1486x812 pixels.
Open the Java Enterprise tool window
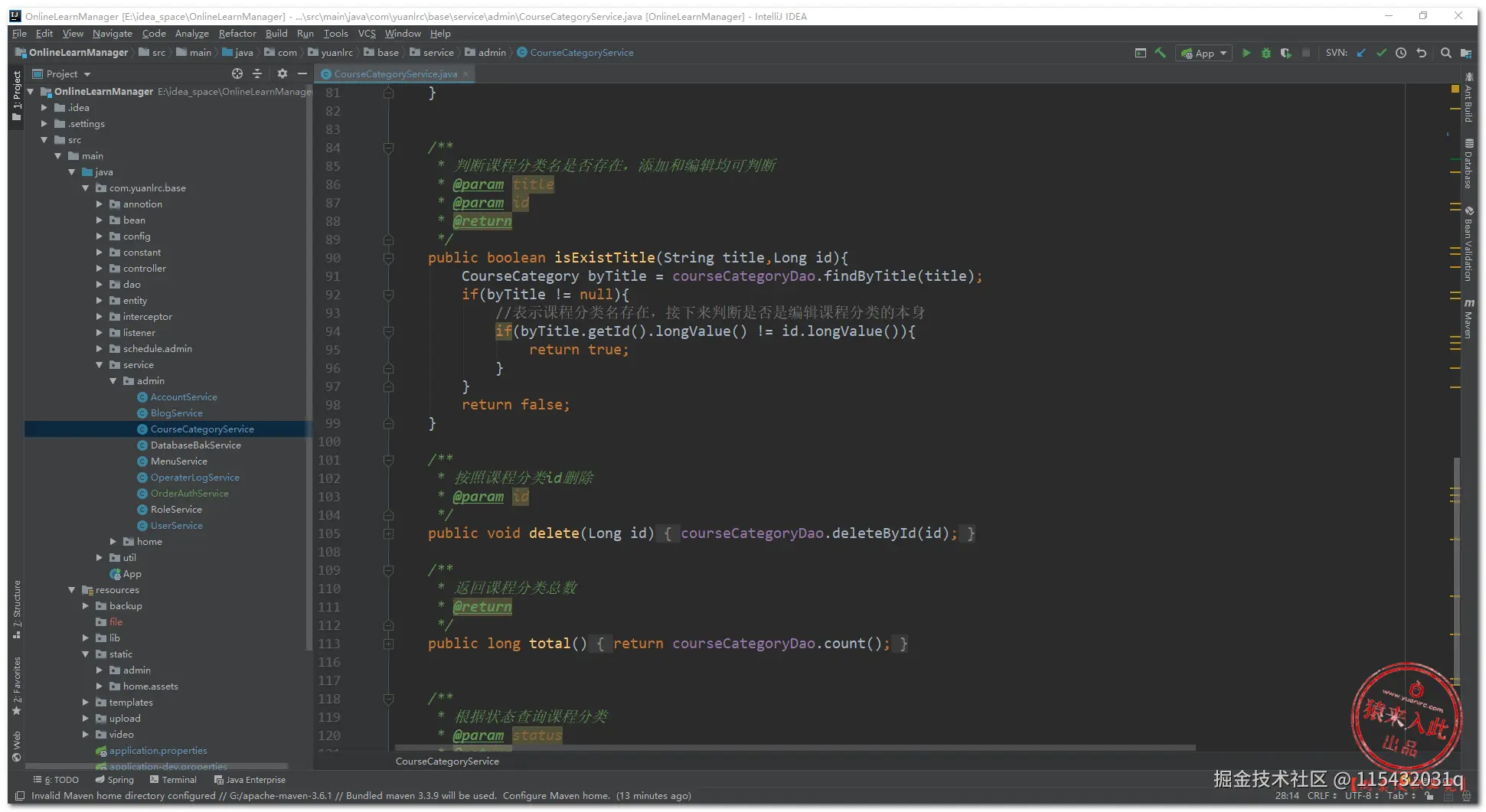click(x=250, y=780)
